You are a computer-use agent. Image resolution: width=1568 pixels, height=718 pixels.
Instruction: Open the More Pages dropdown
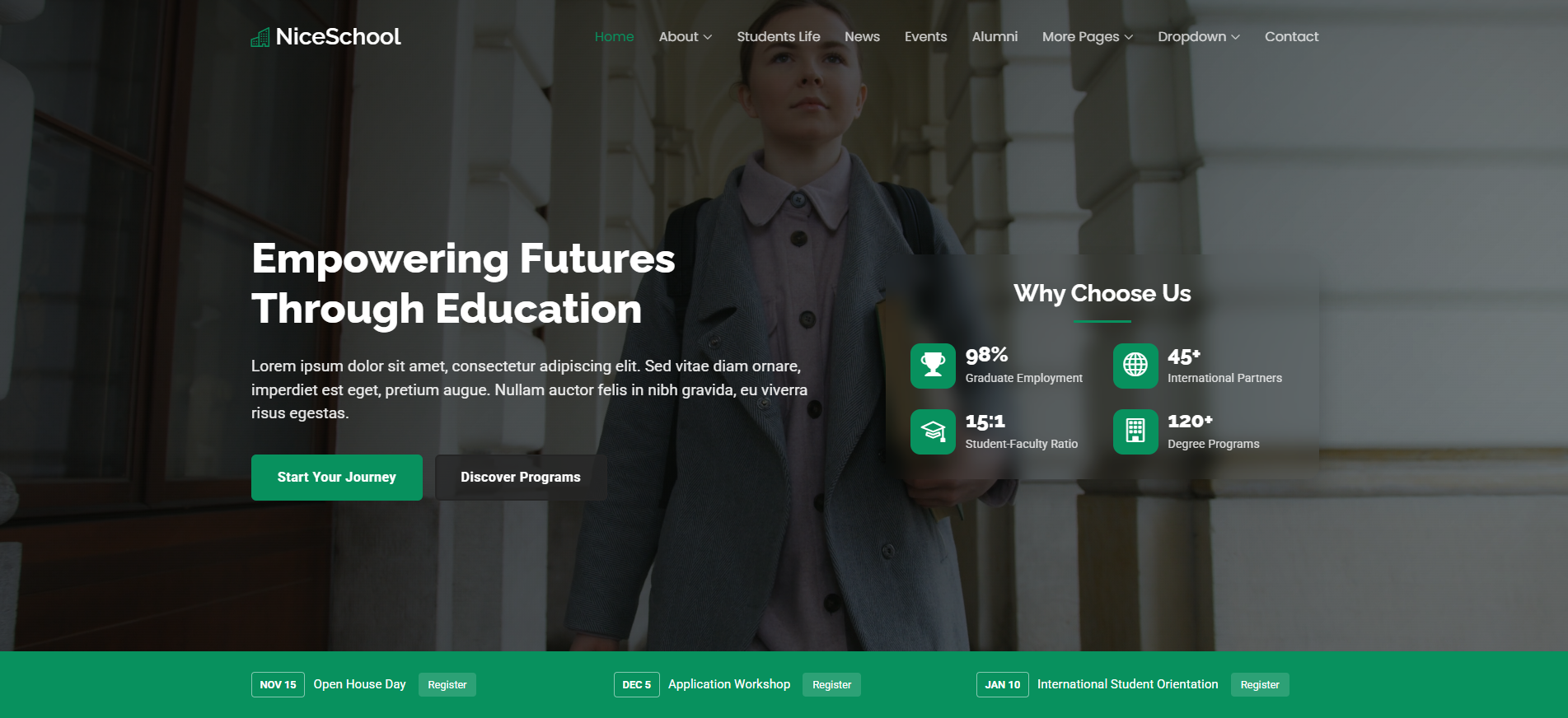(x=1088, y=36)
